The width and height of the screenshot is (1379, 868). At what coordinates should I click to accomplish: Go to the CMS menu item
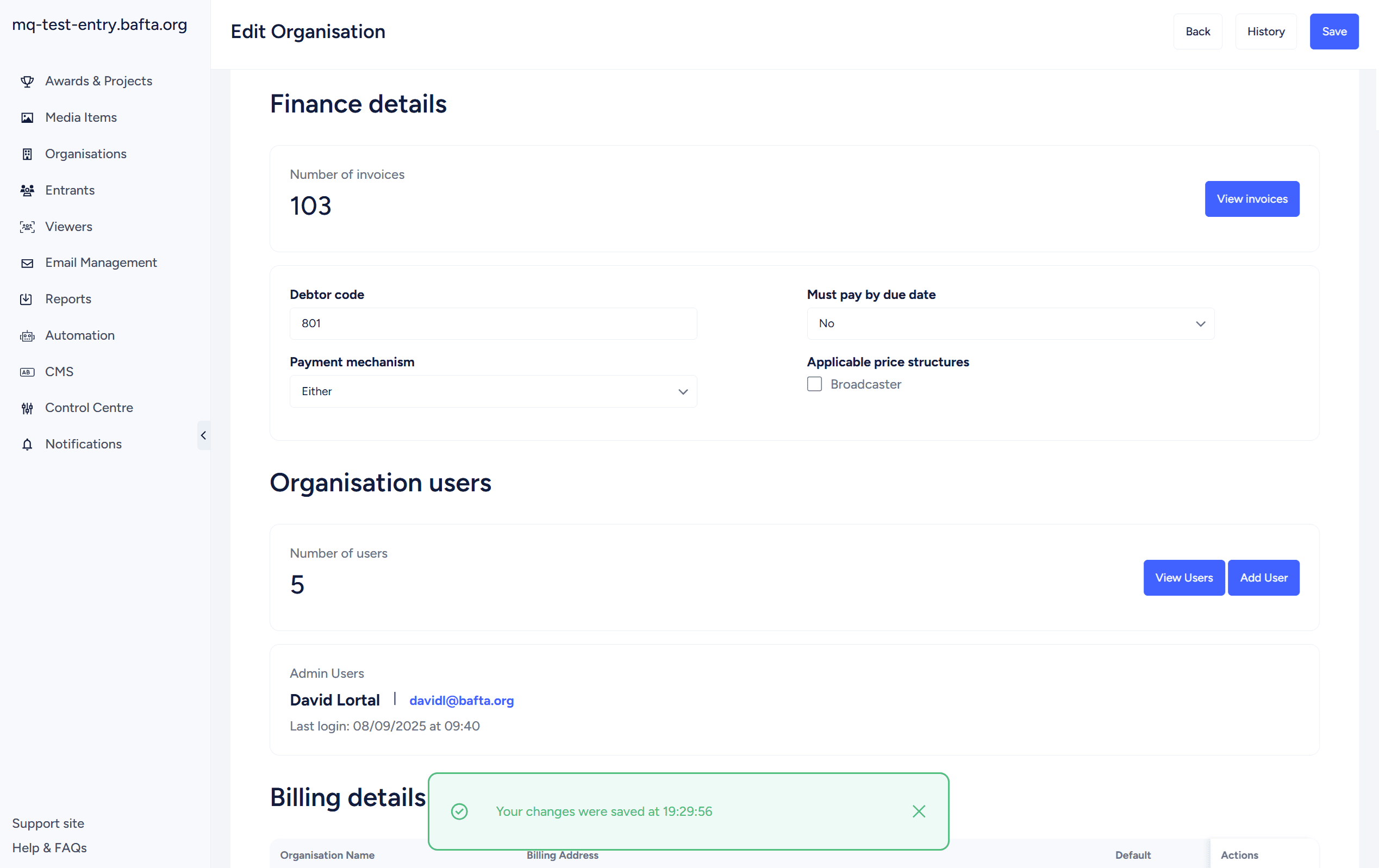[59, 372]
